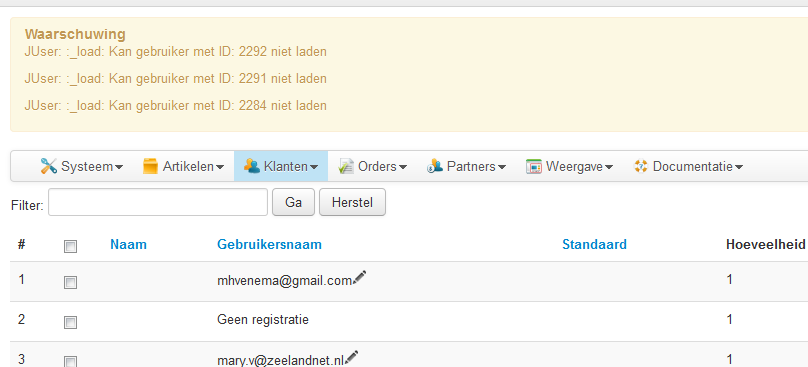Check the checkbox in row 1
The width and height of the screenshot is (808, 367).
pos(70,282)
